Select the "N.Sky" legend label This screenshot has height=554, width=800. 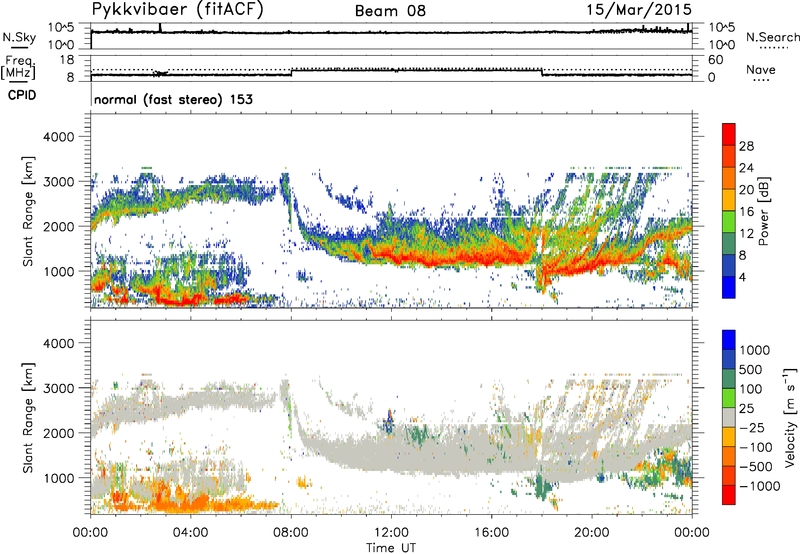[x=19, y=37]
